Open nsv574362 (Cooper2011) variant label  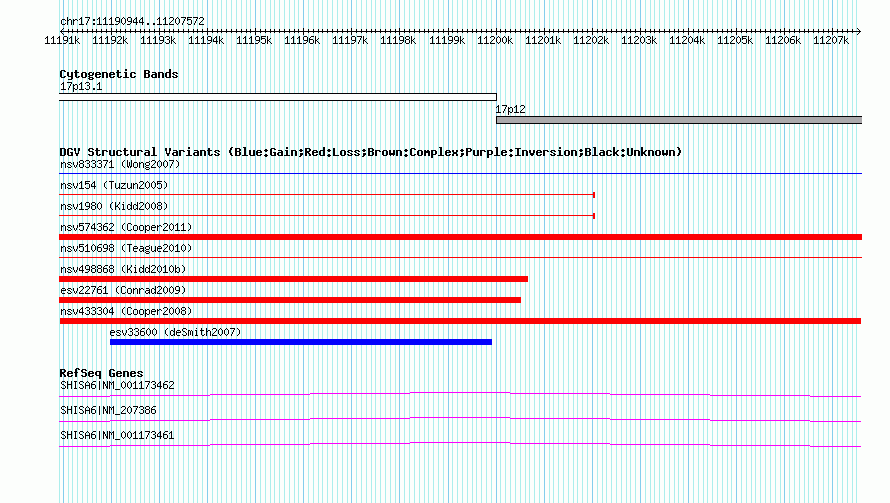[x=126, y=227]
